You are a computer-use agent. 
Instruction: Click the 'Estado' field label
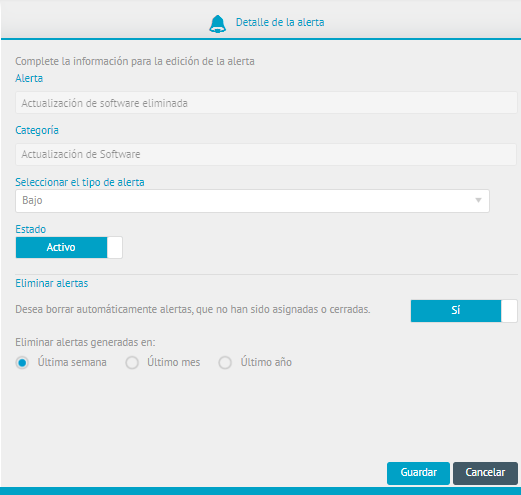31,229
